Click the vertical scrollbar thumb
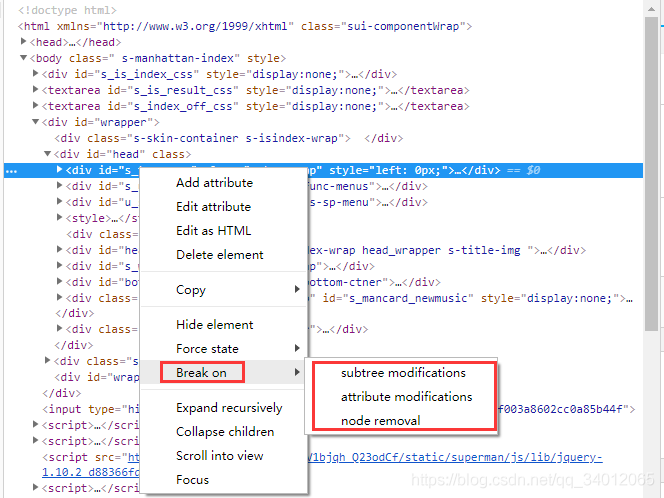The height and width of the screenshot is (498, 664). (x=651, y=174)
